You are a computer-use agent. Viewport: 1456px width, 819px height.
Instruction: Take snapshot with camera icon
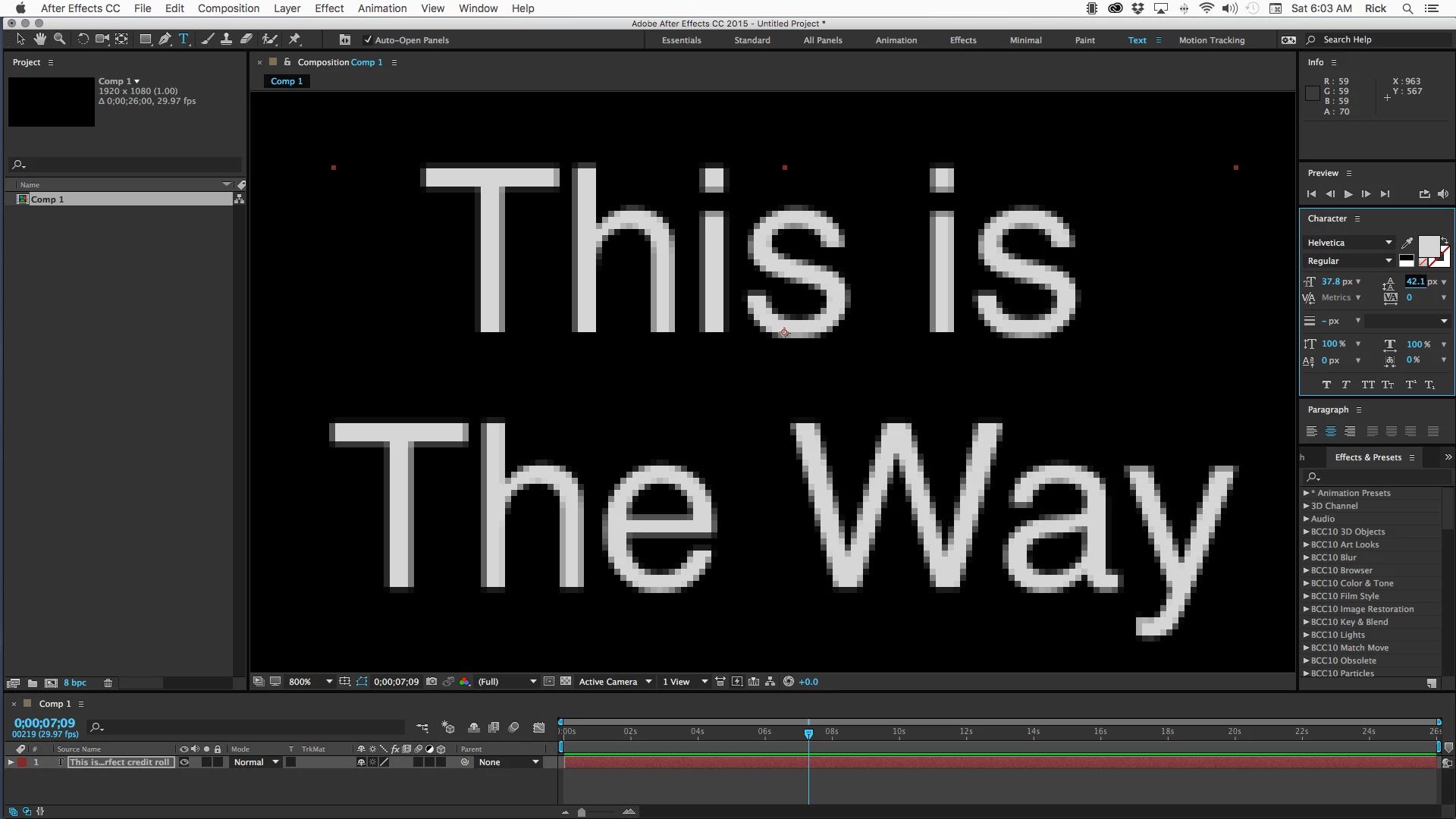tap(431, 682)
